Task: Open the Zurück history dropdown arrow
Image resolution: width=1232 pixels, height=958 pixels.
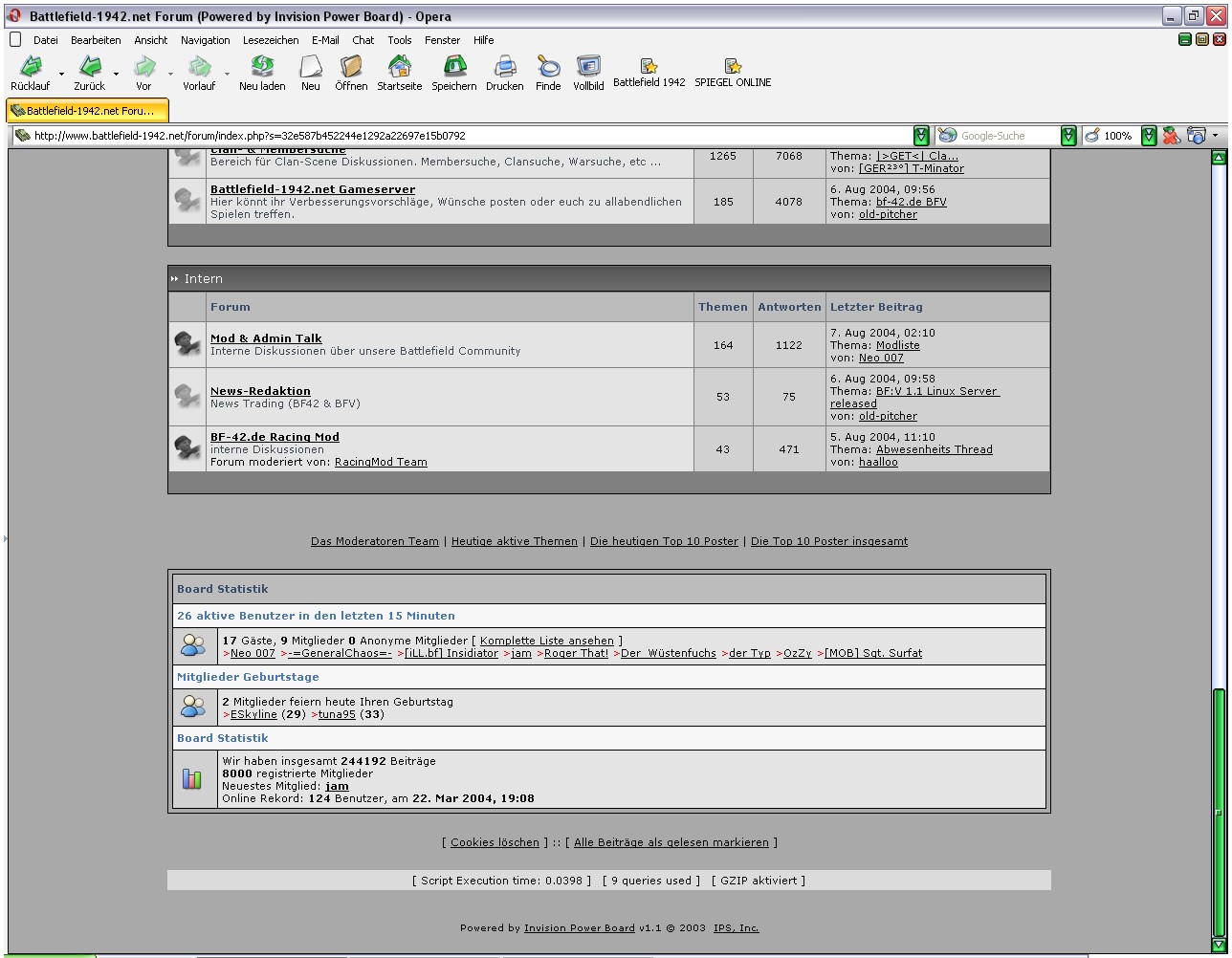Action: (117, 74)
